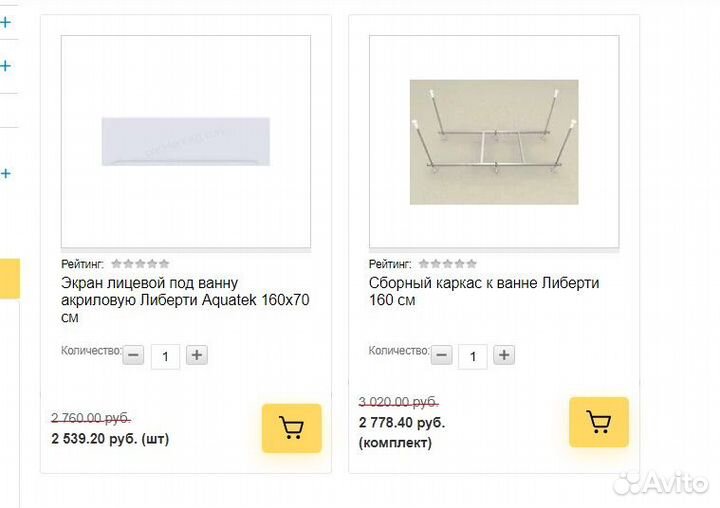
Task: Decrease quantity of the Liberti frame
Action: pyautogui.click(x=442, y=355)
